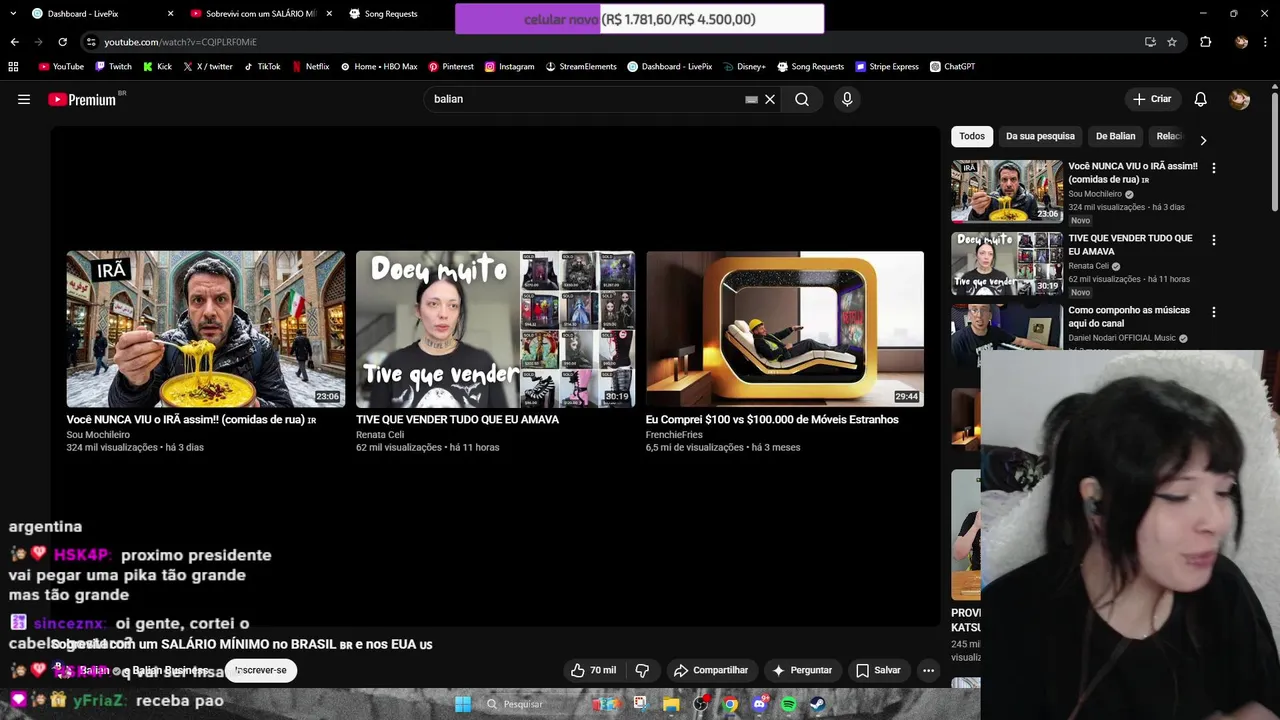Image resolution: width=1280 pixels, height=720 pixels.
Task: Click the Perguntar button
Action: [x=802, y=670]
